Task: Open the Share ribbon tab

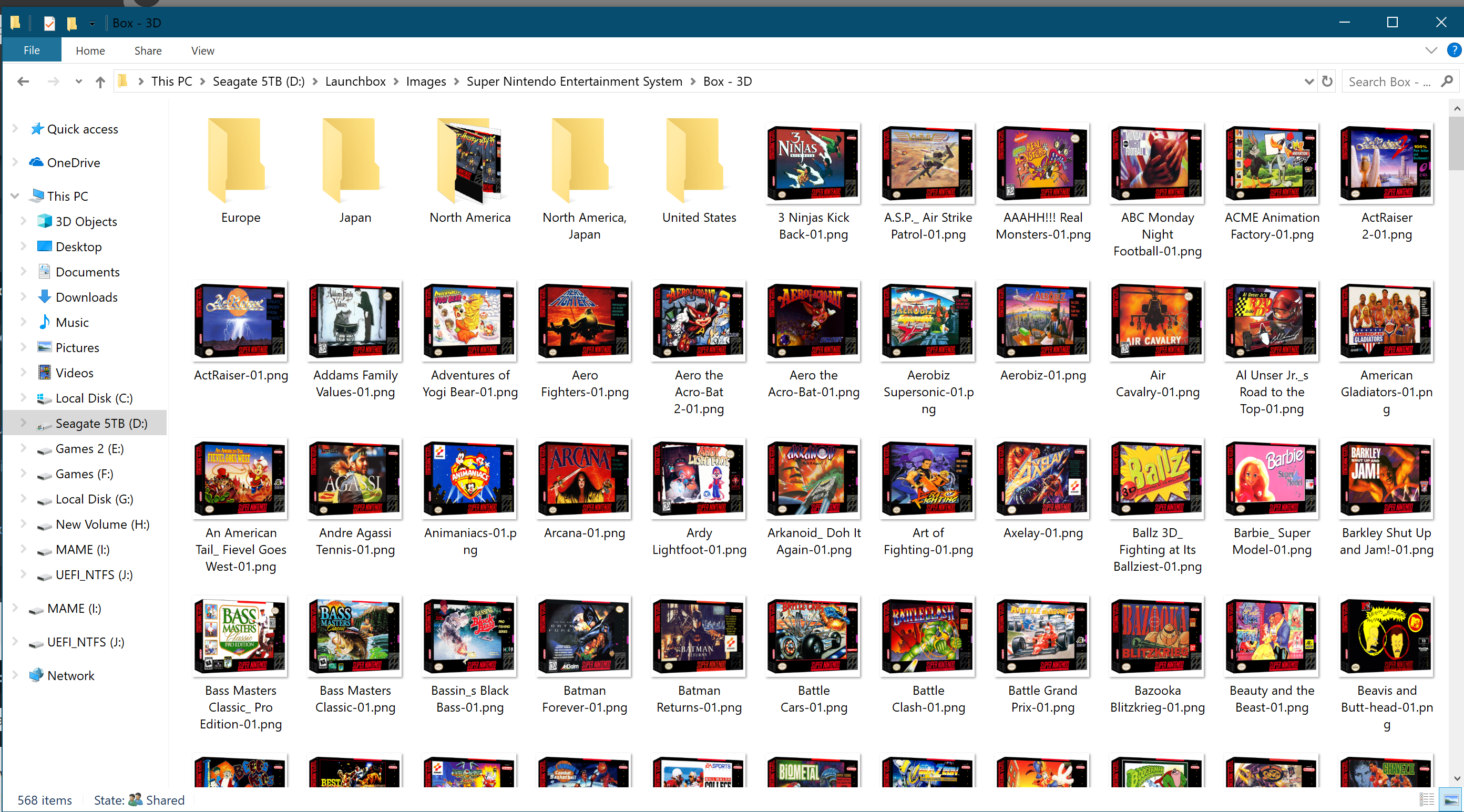Action: pyautogui.click(x=148, y=50)
